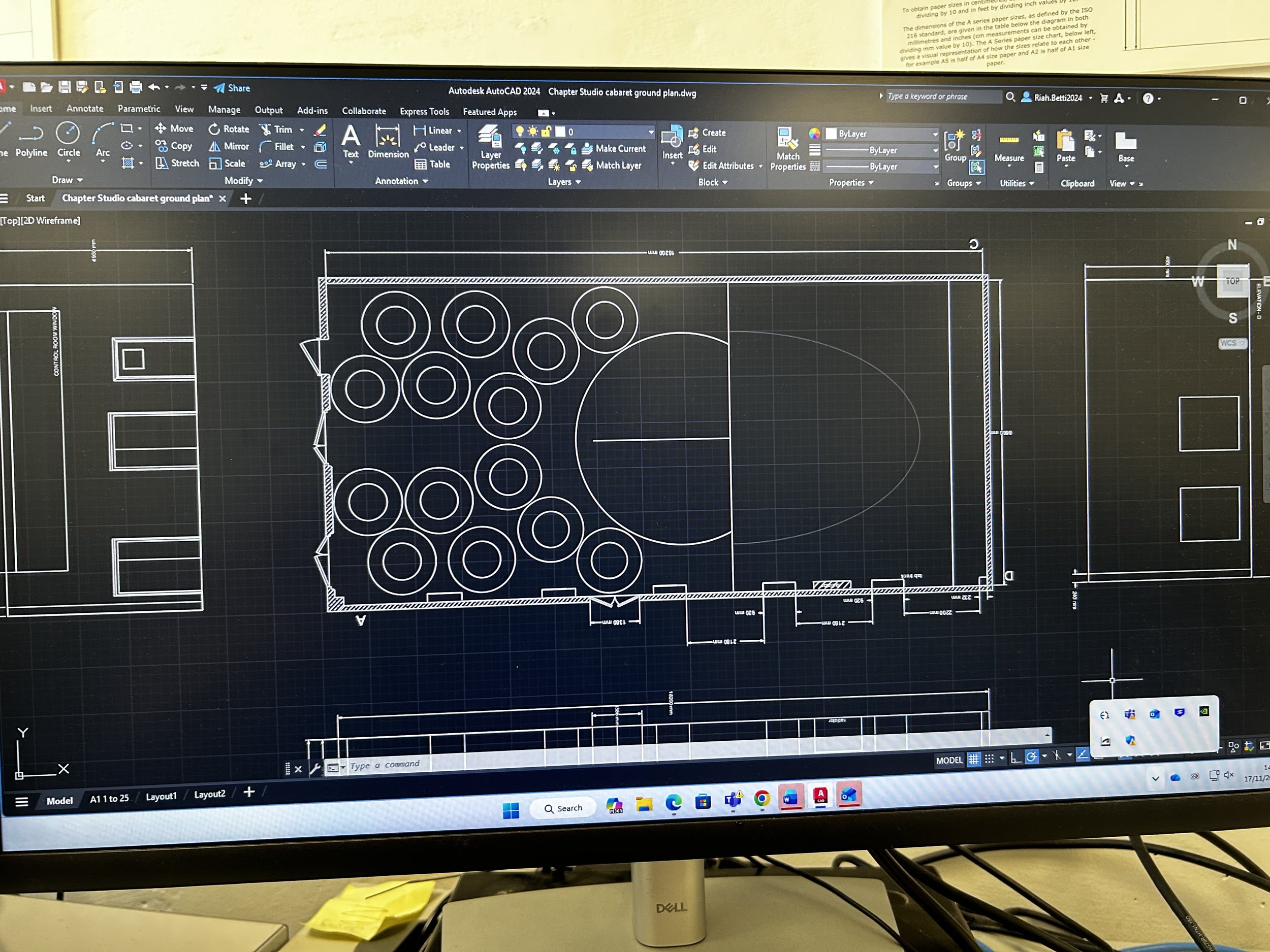1270x952 pixels.
Task: Click the keyword or phrase search box
Action: click(x=943, y=96)
